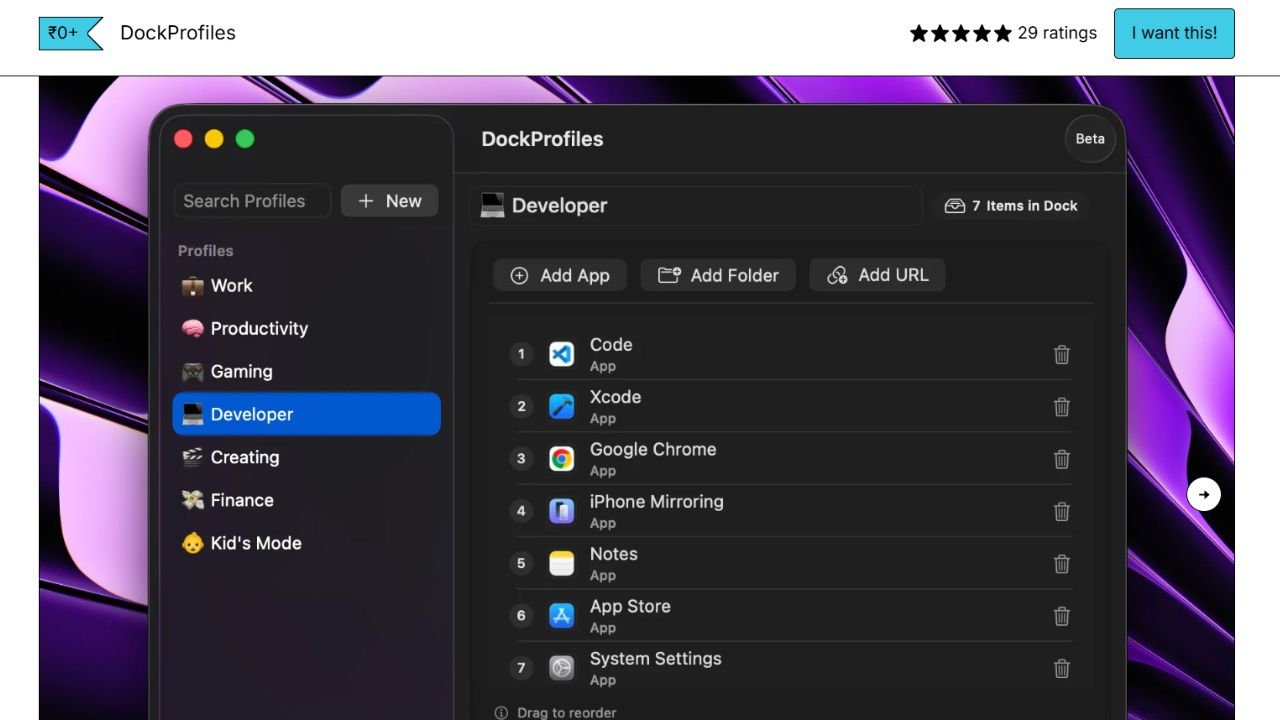The image size is (1280, 720).
Task: Click the Profiles section heading
Action: 205,251
